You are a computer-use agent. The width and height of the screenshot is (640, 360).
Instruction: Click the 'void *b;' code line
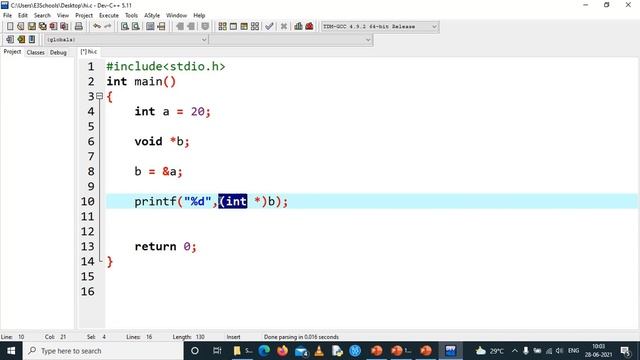coord(162,142)
